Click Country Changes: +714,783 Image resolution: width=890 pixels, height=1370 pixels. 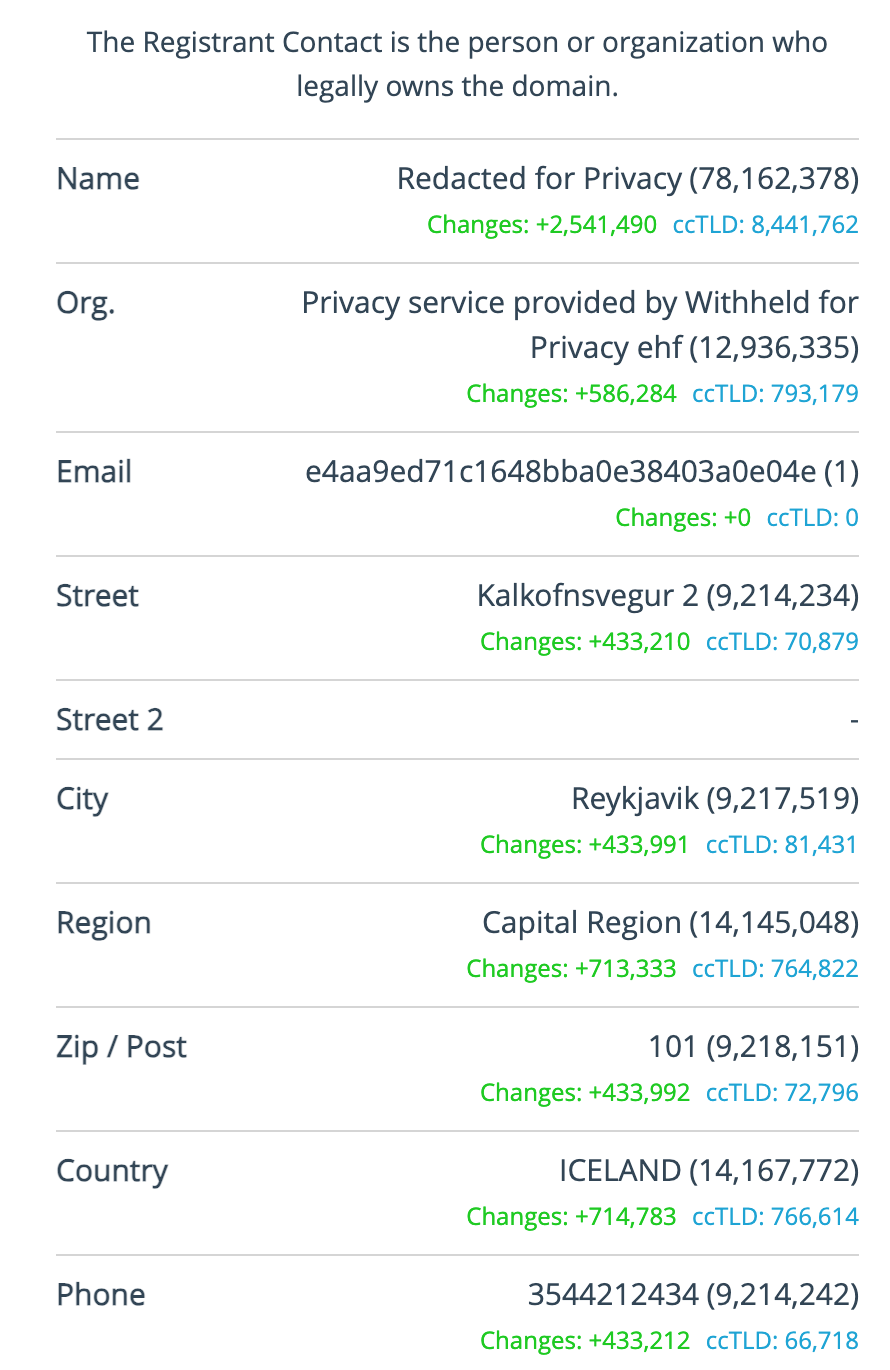571,1217
